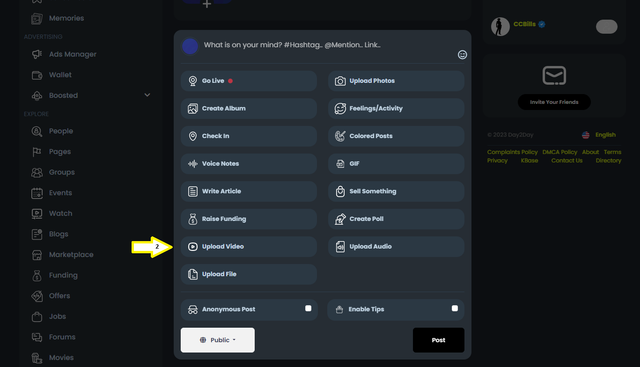This screenshot has height=367, width=640.
Task: Click the Voice Notes waveform icon
Action: coord(193,164)
